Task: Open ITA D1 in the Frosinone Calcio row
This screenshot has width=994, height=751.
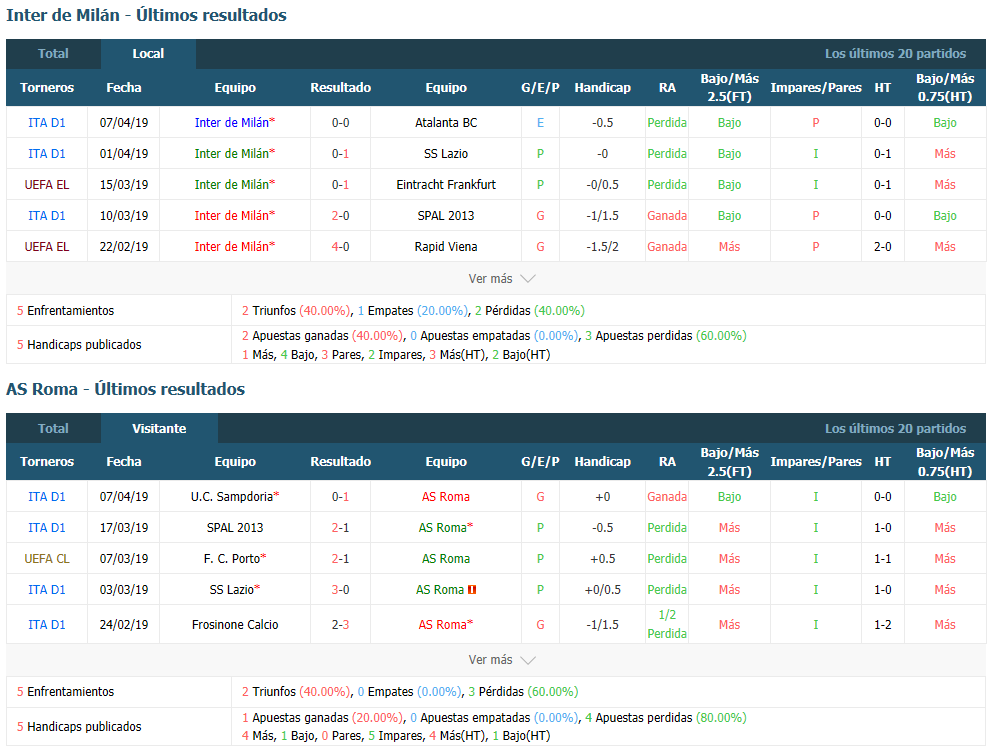Action: [x=47, y=625]
